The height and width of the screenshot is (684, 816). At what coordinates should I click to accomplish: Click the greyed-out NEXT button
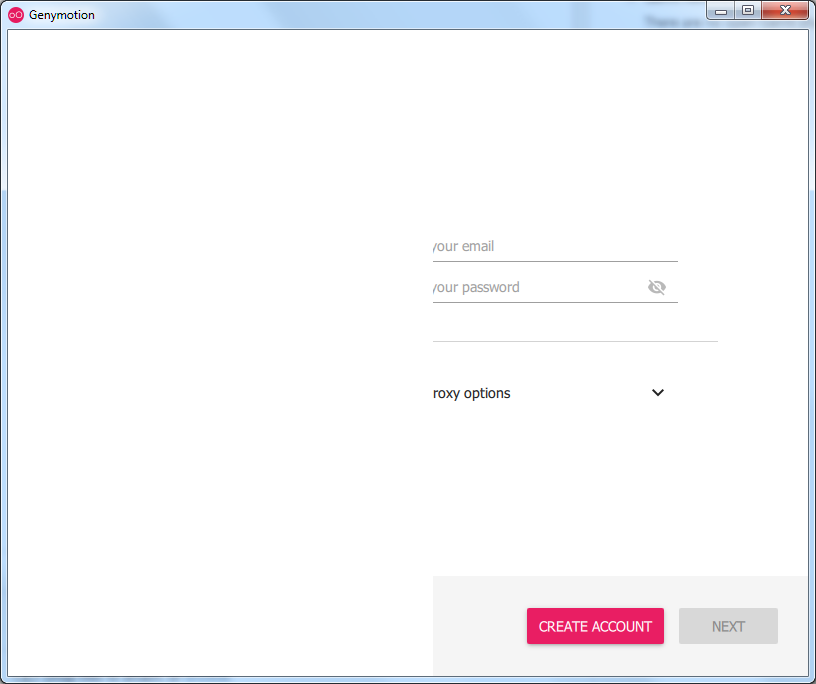pyautogui.click(x=728, y=626)
